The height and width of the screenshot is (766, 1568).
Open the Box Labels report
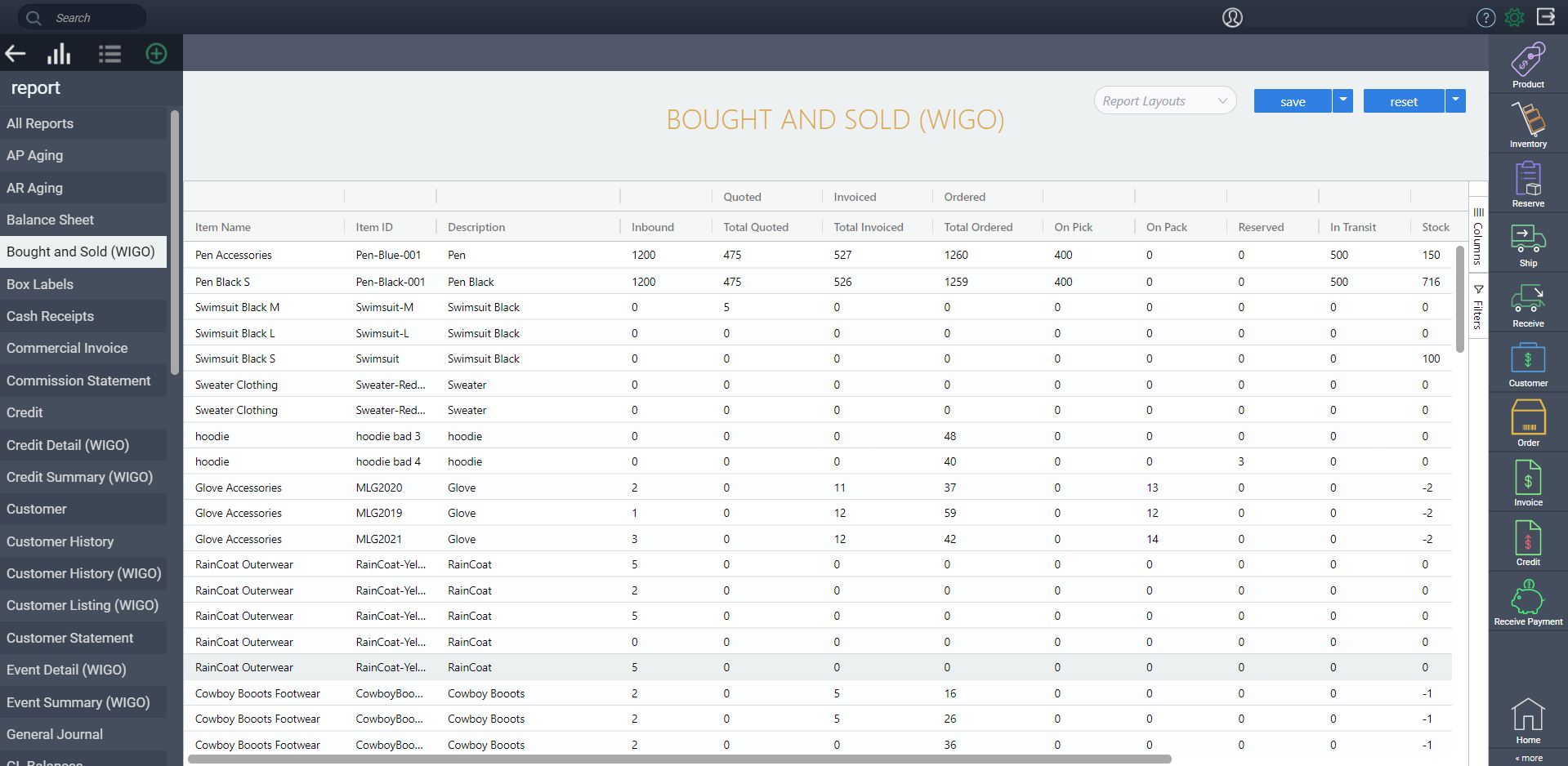[x=83, y=284]
